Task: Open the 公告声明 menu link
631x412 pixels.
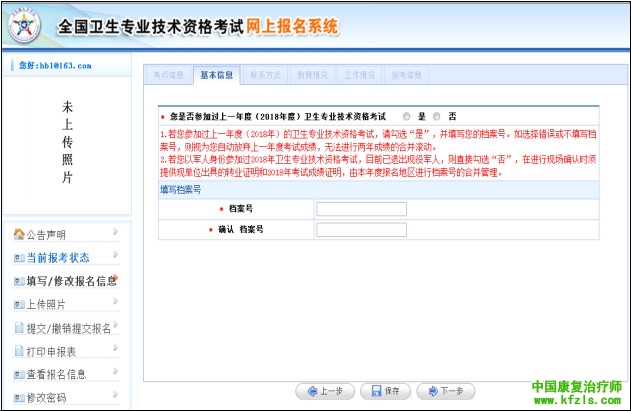Action: coord(46,235)
